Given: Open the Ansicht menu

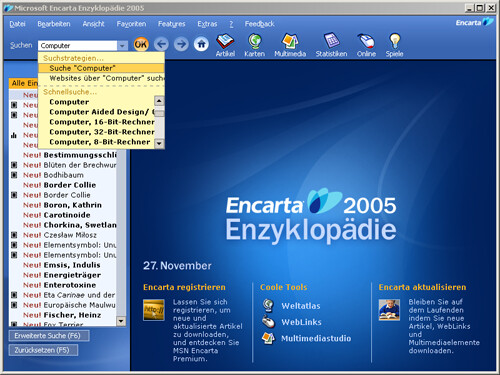Looking at the screenshot, I should pyautogui.click(x=93, y=24).
